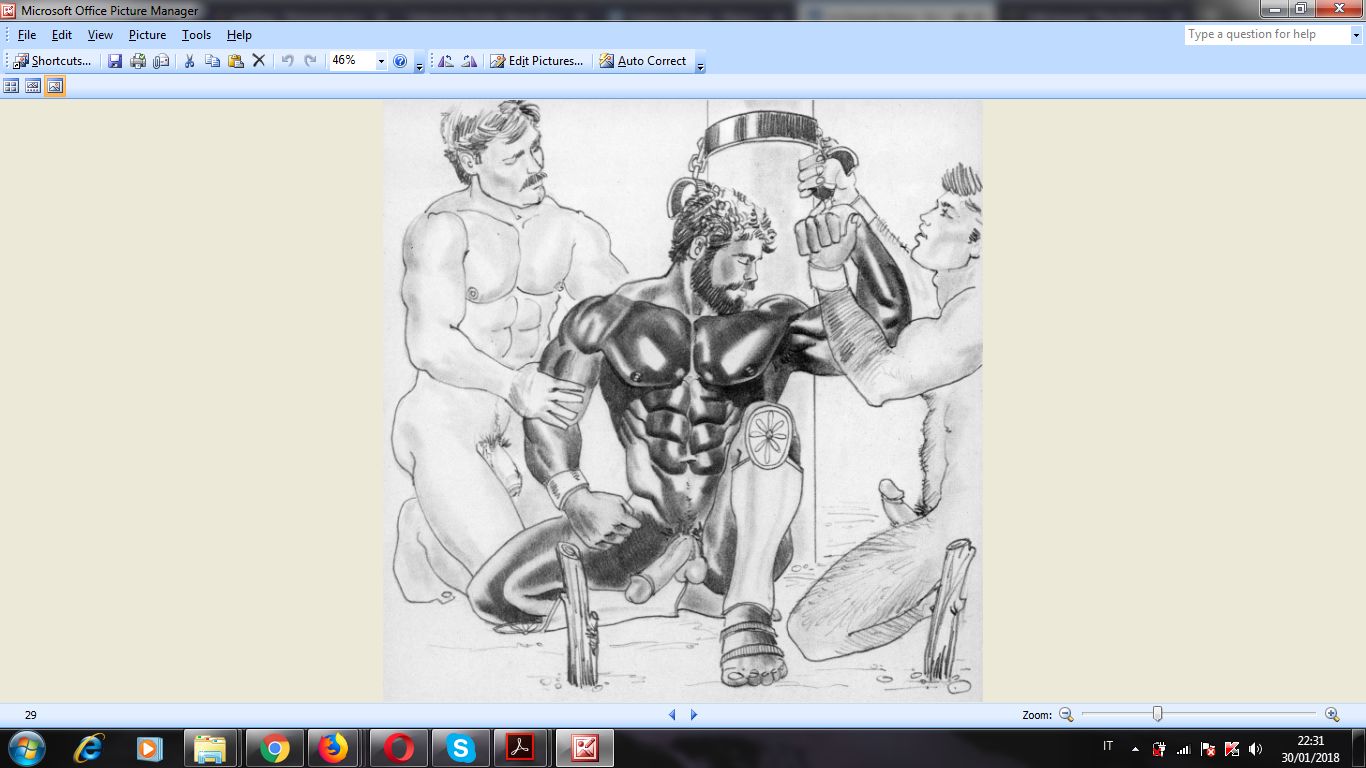
Task: Open Windows Explorer folder on taskbar
Action: (211, 748)
